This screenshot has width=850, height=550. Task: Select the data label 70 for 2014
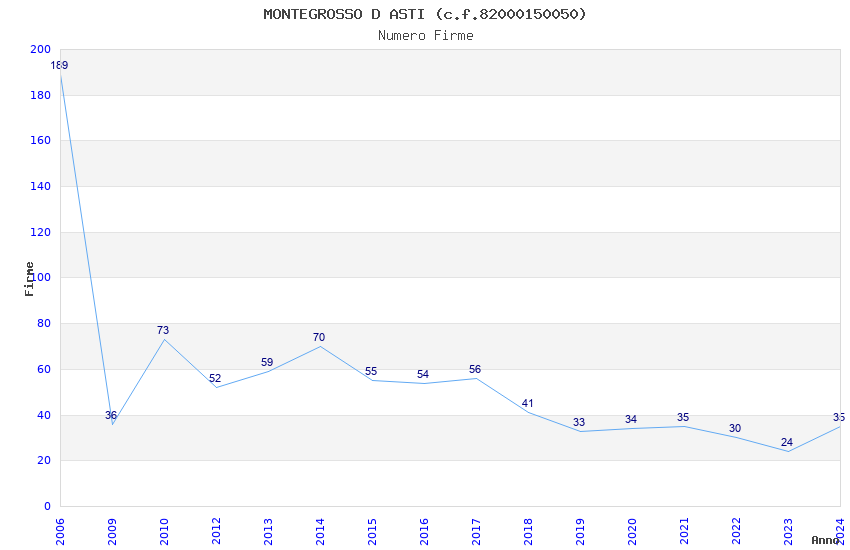pos(319,337)
